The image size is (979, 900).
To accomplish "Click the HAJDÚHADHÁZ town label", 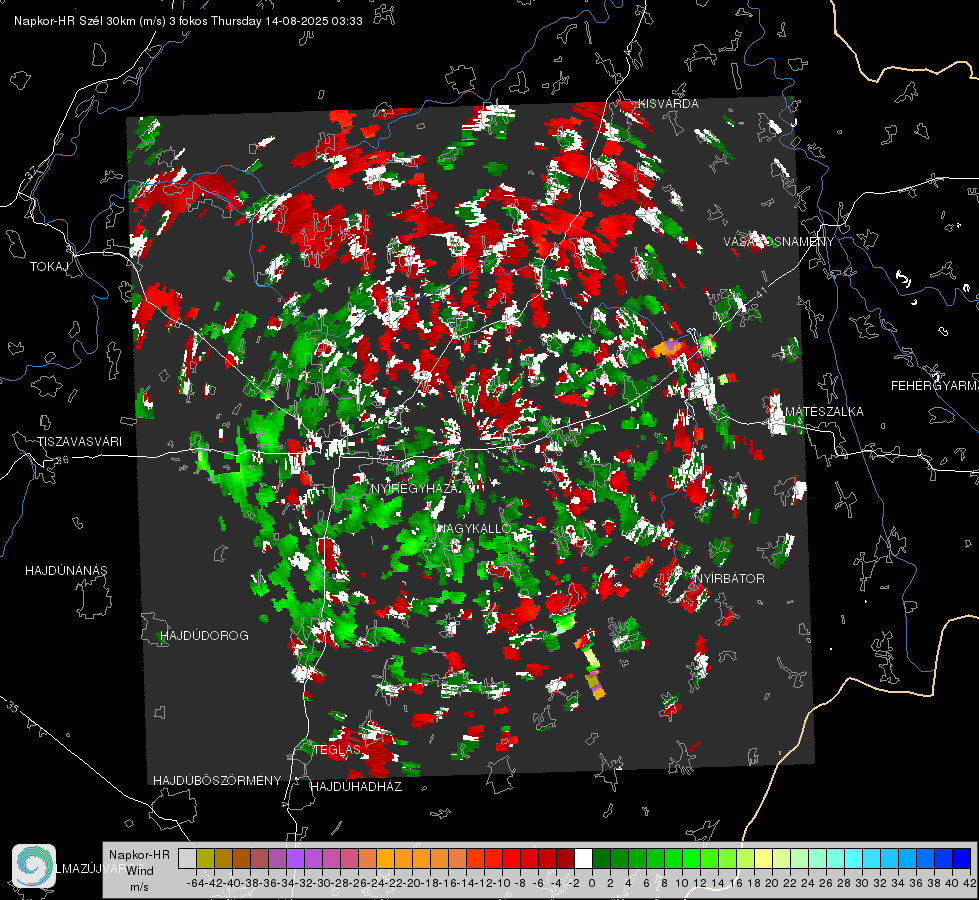I will [x=356, y=786].
